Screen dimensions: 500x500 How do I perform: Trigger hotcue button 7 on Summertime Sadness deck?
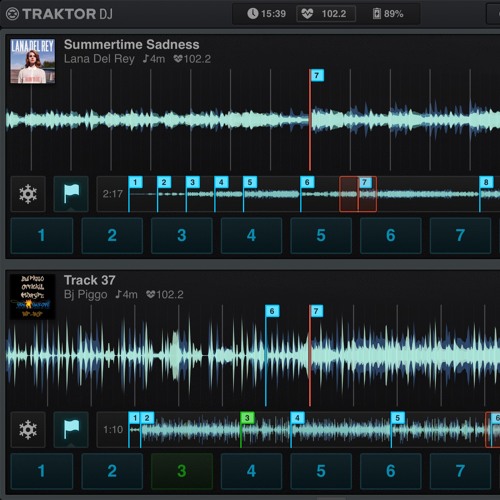(460, 235)
